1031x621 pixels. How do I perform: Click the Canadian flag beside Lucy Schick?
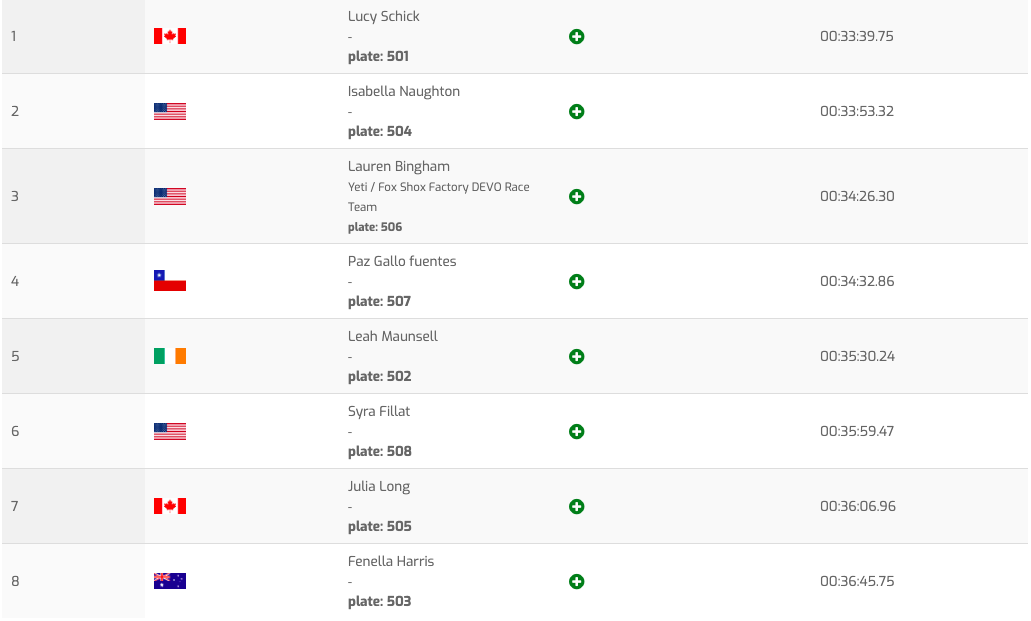(x=170, y=36)
